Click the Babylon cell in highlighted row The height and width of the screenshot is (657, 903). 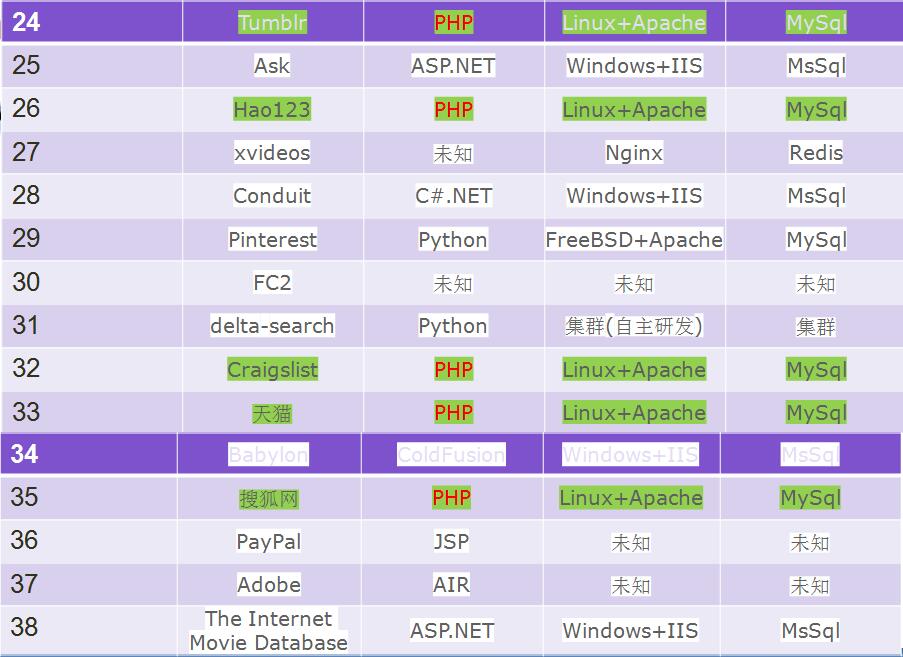tap(268, 455)
